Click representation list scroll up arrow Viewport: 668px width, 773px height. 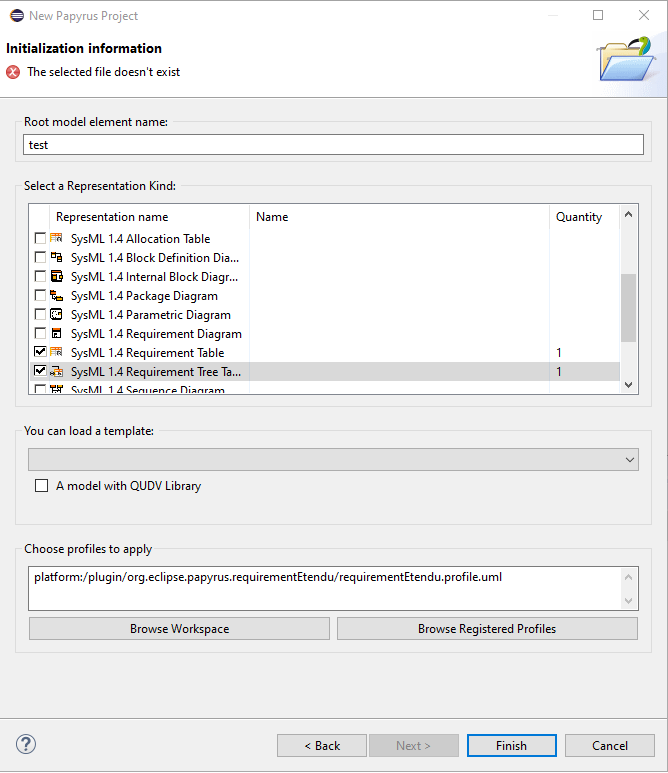(x=629, y=214)
